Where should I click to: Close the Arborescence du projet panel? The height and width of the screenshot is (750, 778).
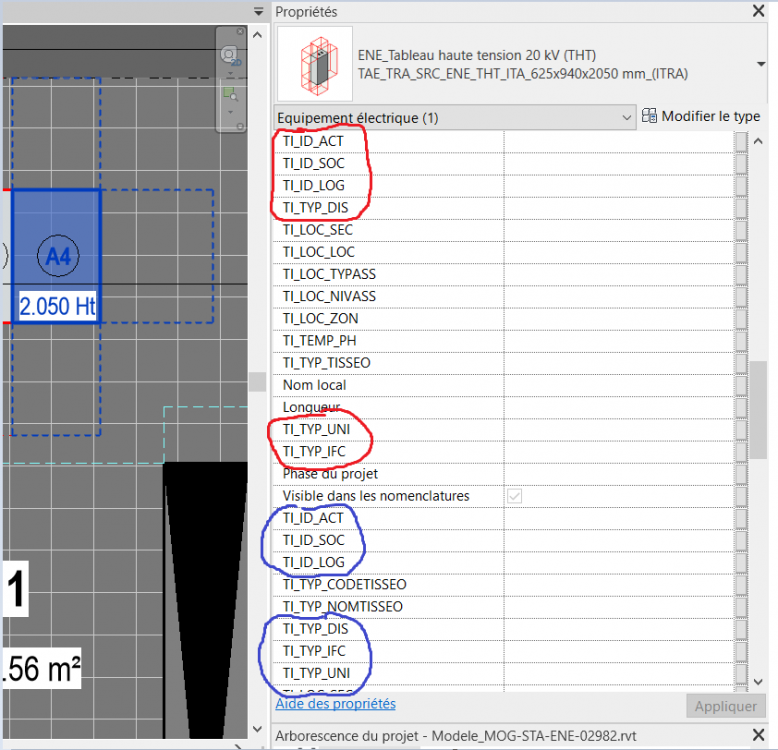tap(758, 735)
